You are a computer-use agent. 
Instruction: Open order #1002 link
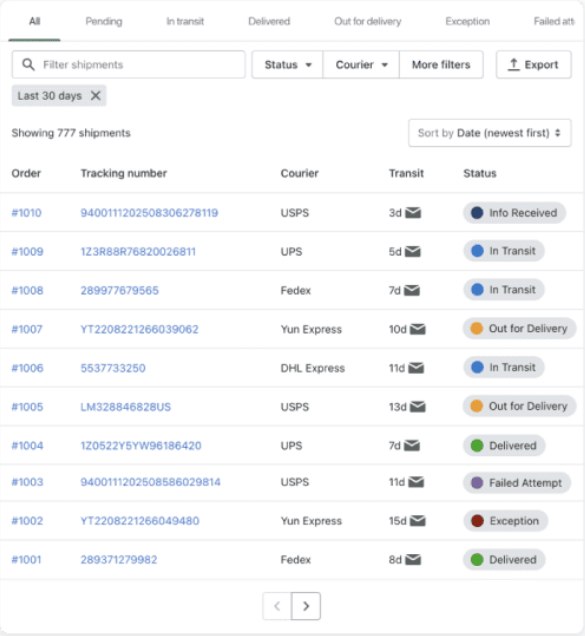point(27,520)
